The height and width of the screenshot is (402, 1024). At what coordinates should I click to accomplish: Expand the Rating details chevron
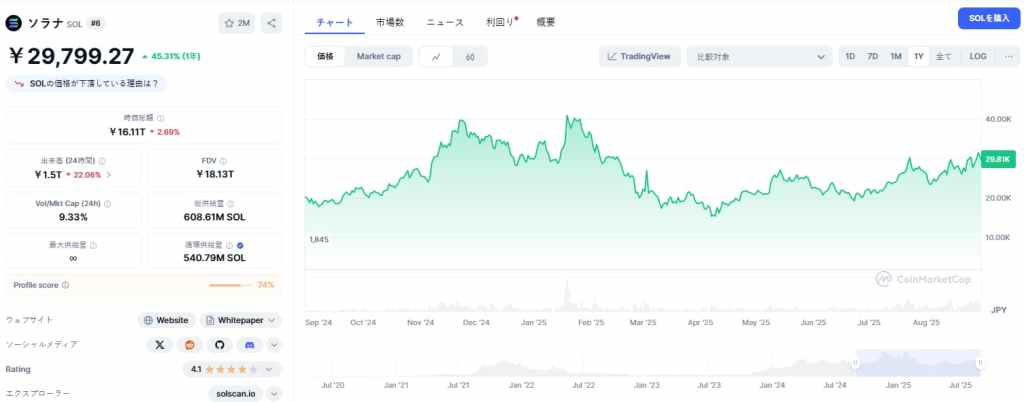click(273, 370)
